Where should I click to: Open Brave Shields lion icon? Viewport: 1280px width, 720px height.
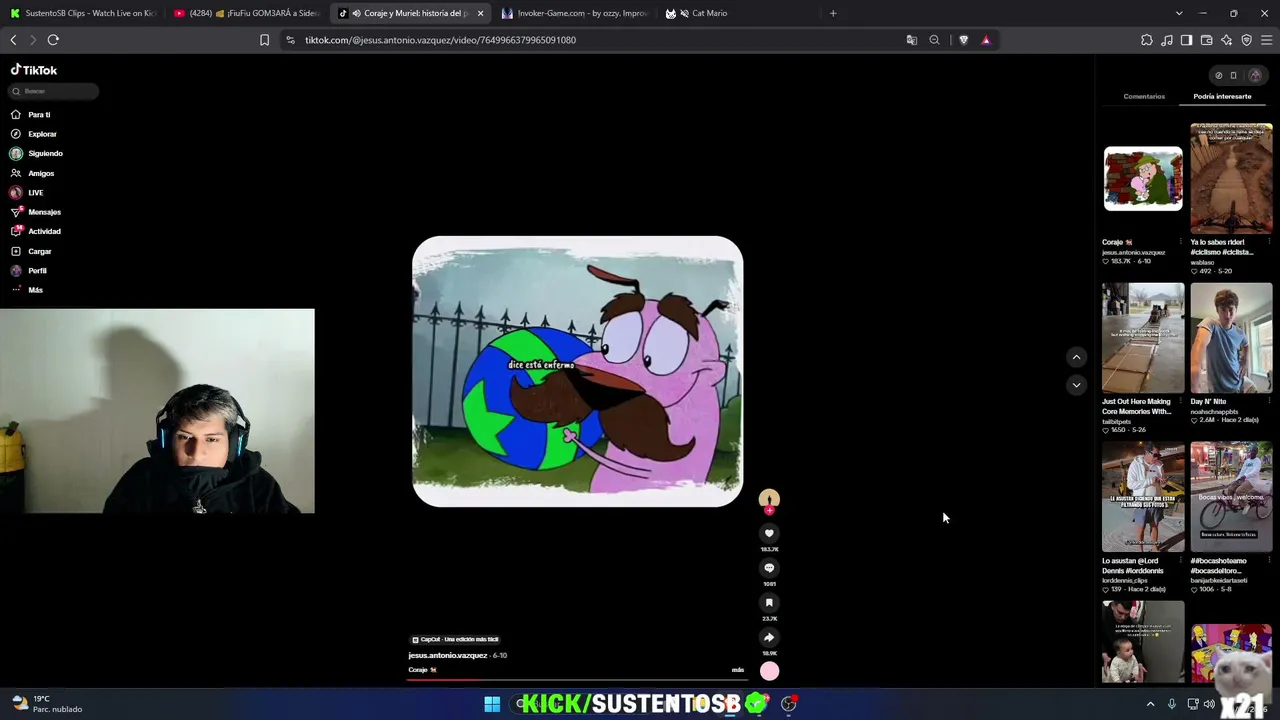pyautogui.click(x=963, y=40)
